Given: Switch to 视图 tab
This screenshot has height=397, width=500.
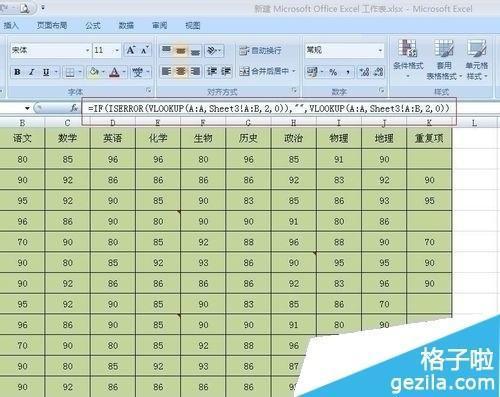Looking at the screenshot, I should pos(193,25).
